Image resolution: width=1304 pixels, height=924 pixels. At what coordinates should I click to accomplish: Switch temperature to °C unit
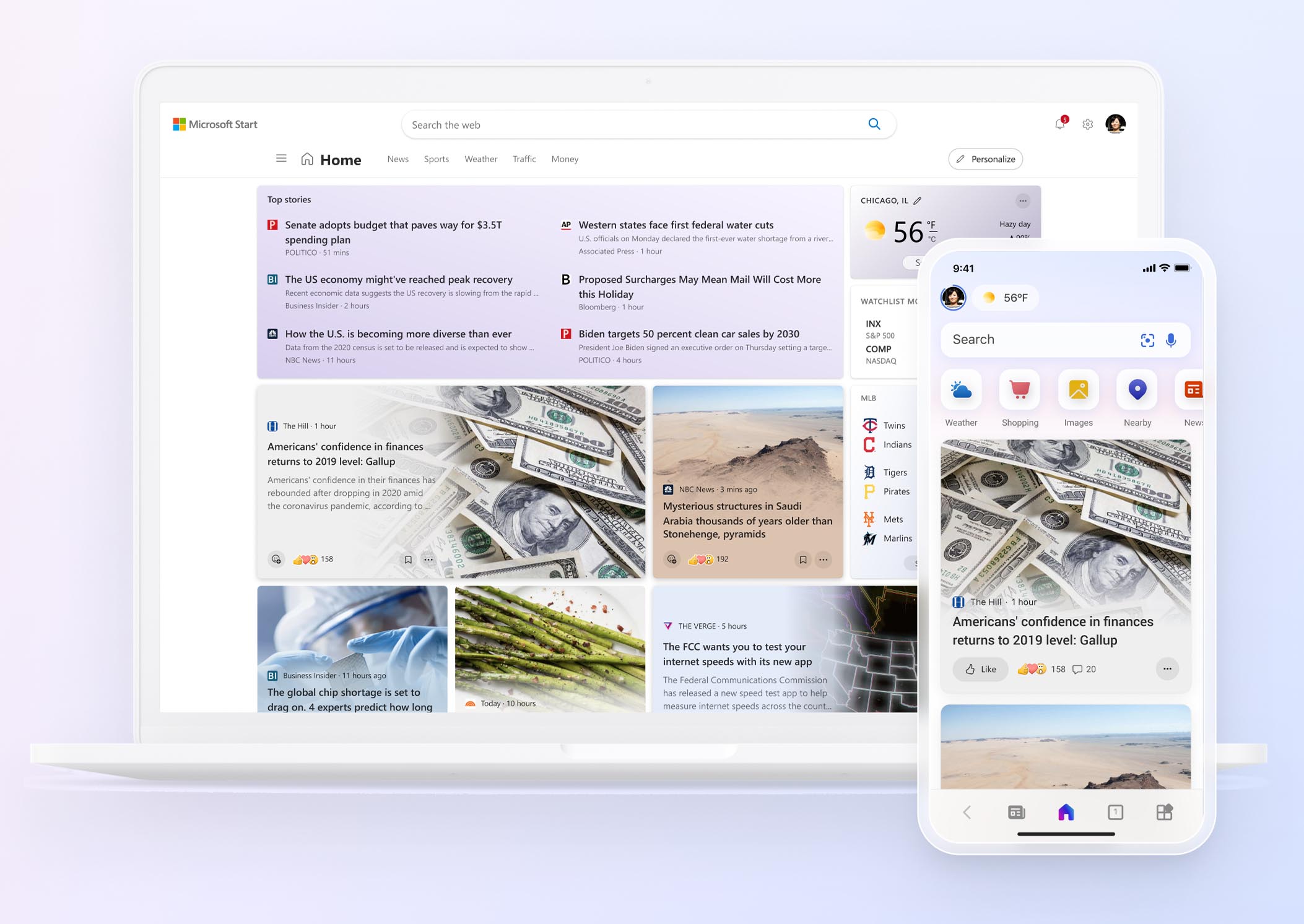click(932, 239)
